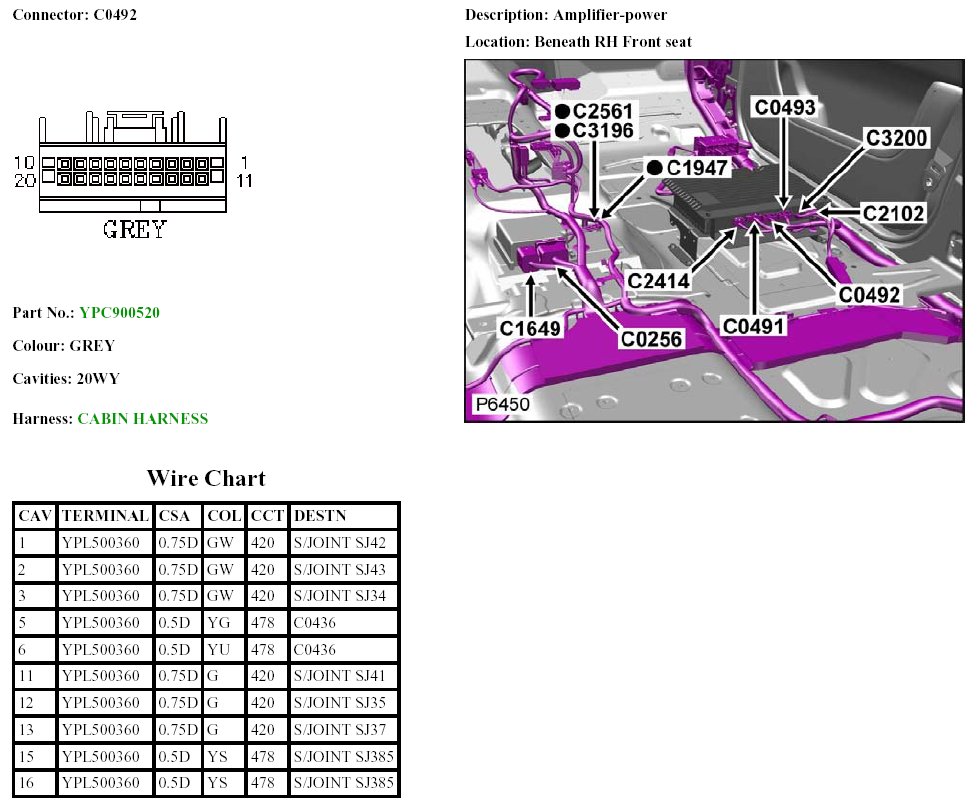Viewport: 978px width, 807px height.
Task: Click the C0492 callout in location image
Action: [869, 295]
